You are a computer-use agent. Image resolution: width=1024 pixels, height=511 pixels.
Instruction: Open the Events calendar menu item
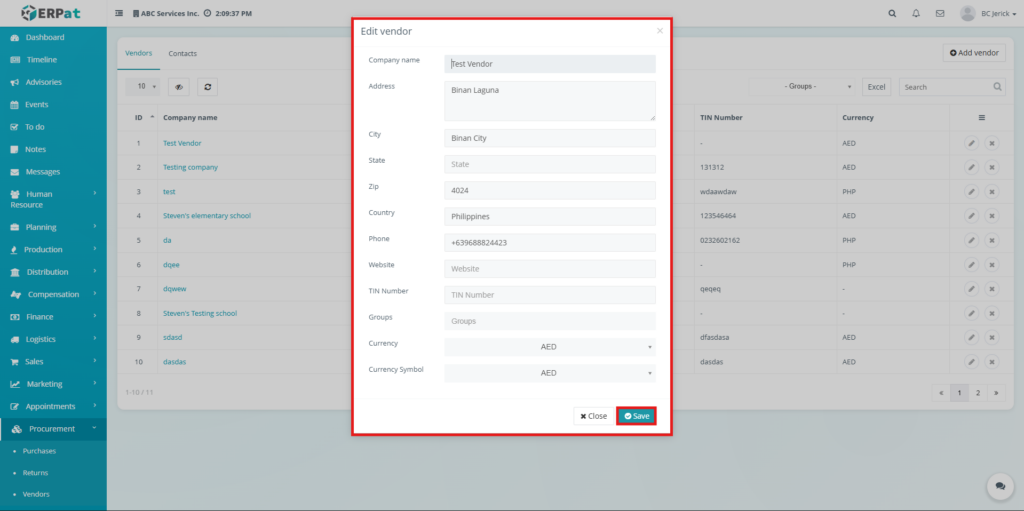37,105
